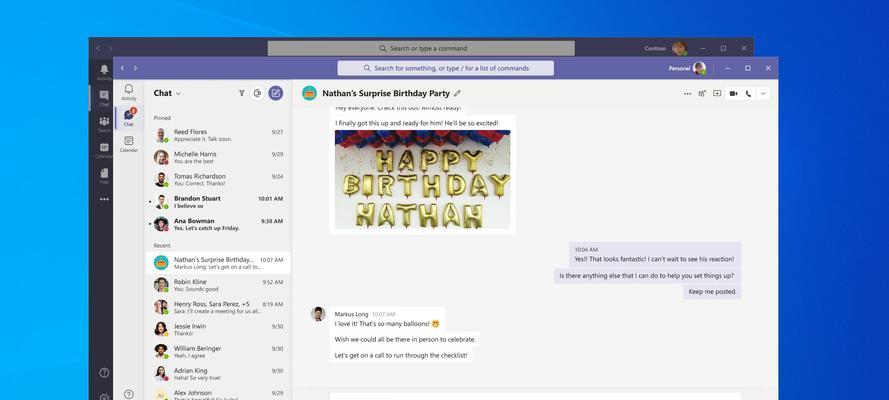Click message 'Yes!! That looks fantastic!'

(x=654, y=259)
